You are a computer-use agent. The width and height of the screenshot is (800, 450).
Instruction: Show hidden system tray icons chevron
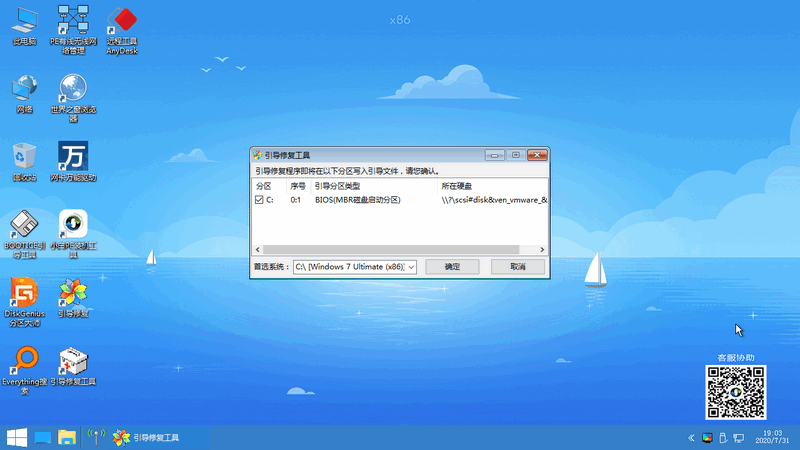pos(691,438)
